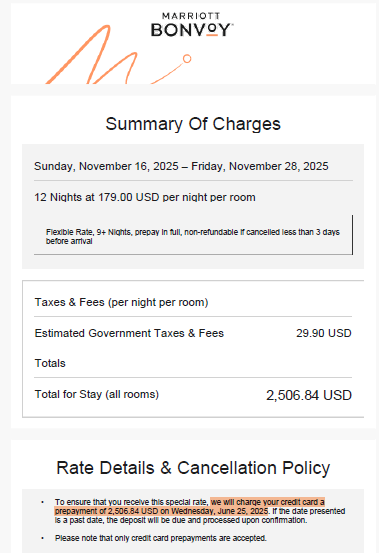Click the Marriott Bonvoy logo
The image size is (379, 553).
click(192, 25)
